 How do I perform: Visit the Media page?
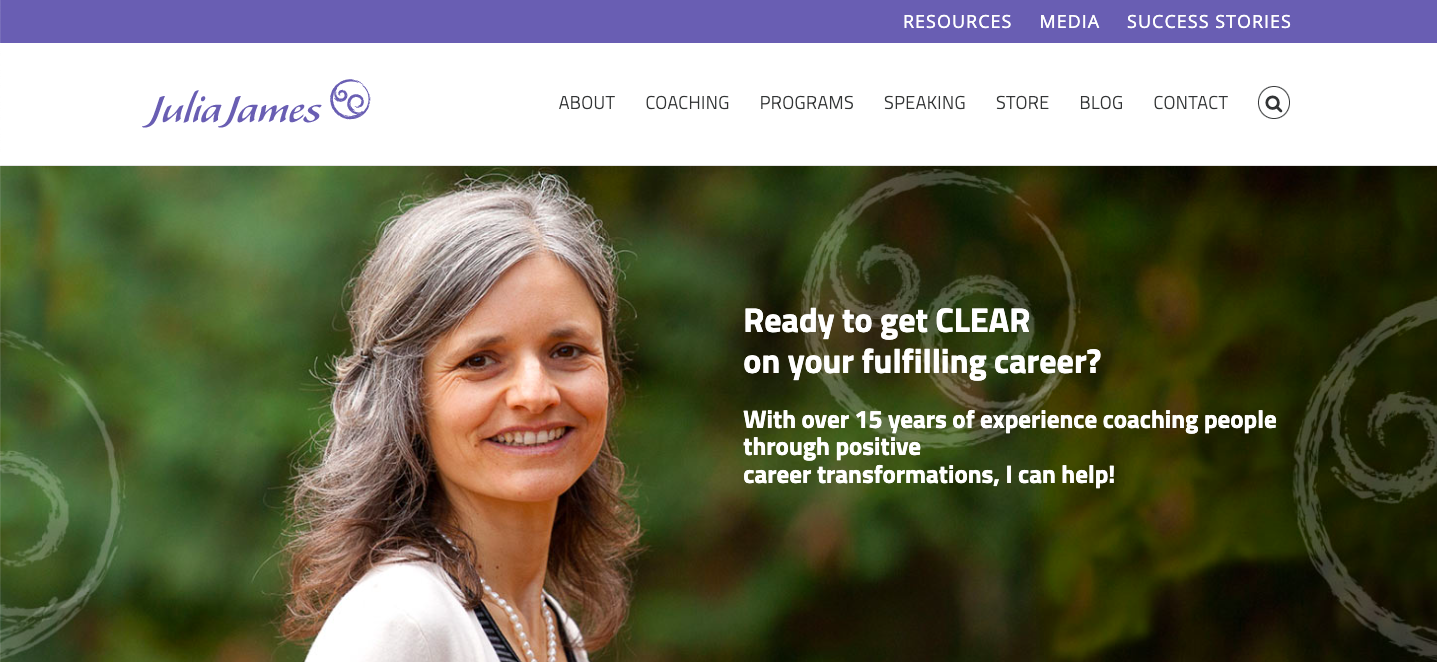(x=1069, y=21)
